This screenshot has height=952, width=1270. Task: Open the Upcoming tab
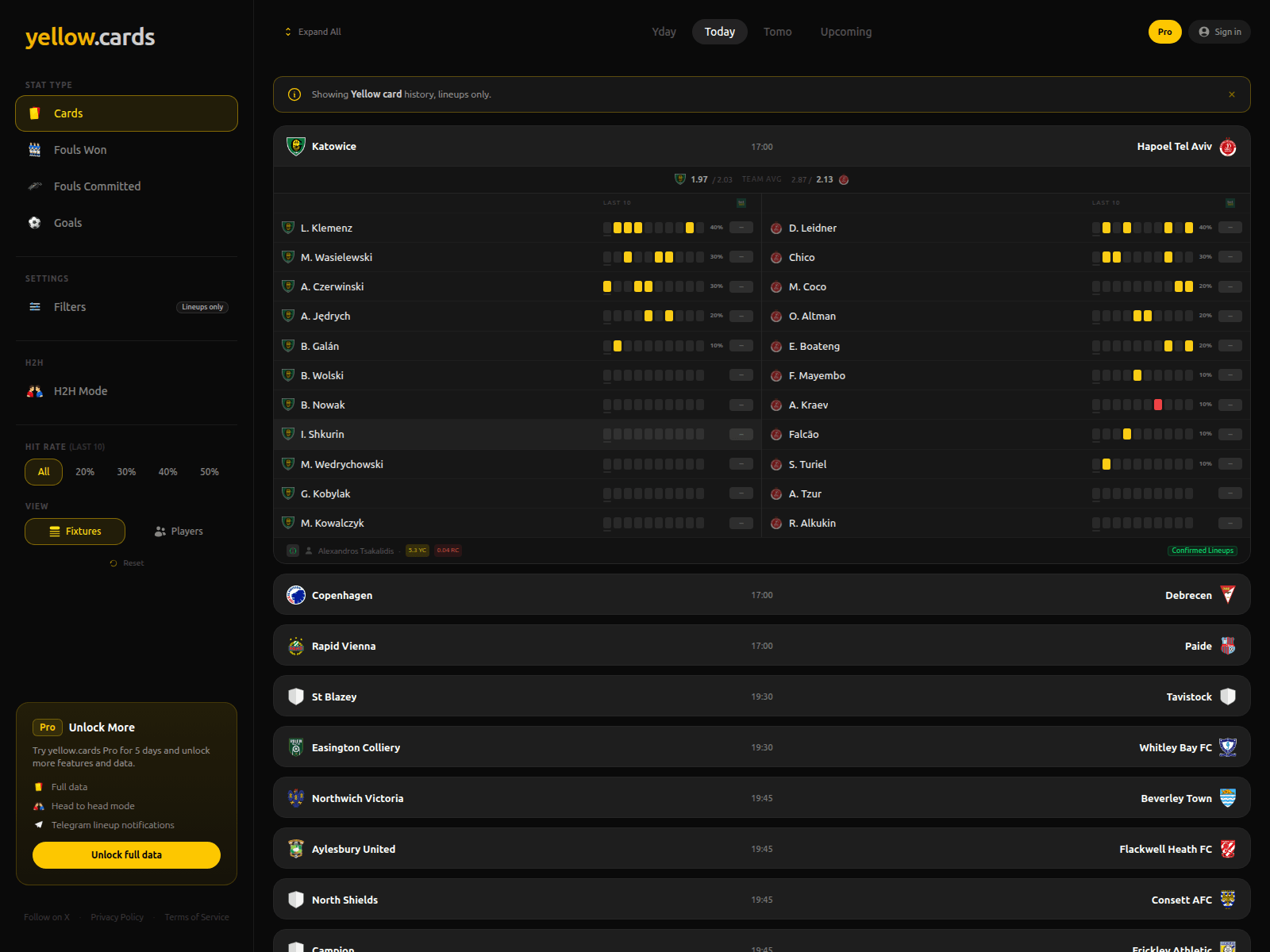point(846,32)
